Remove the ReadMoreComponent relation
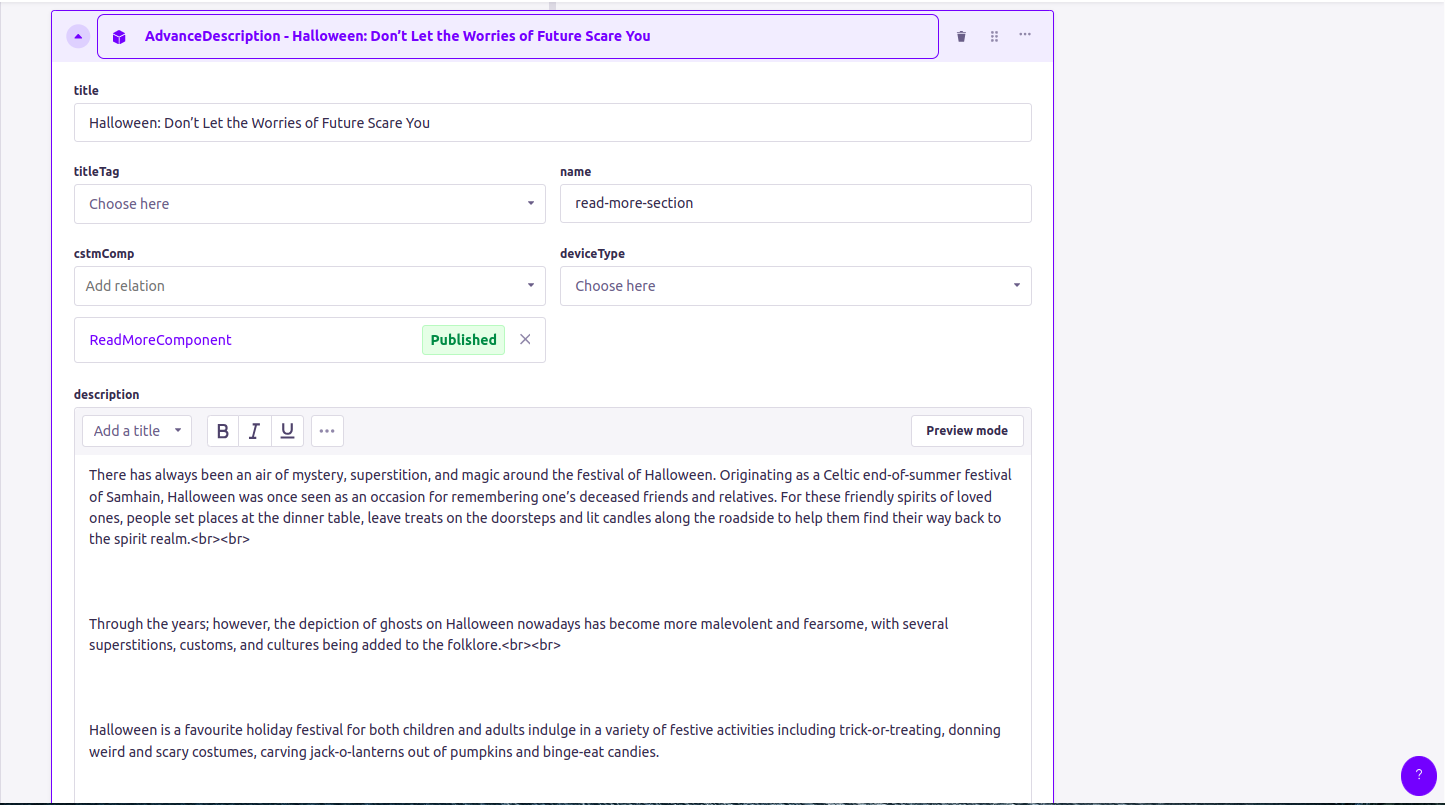The height and width of the screenshot is (805, 1445). pyautogui.click(x=525, y=340)
